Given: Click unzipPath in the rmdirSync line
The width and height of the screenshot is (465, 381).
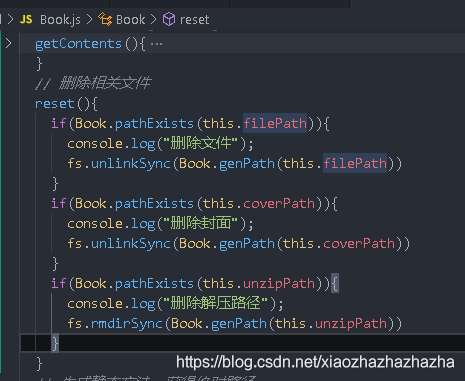Looking at the screenshot, I should point(351,323).
